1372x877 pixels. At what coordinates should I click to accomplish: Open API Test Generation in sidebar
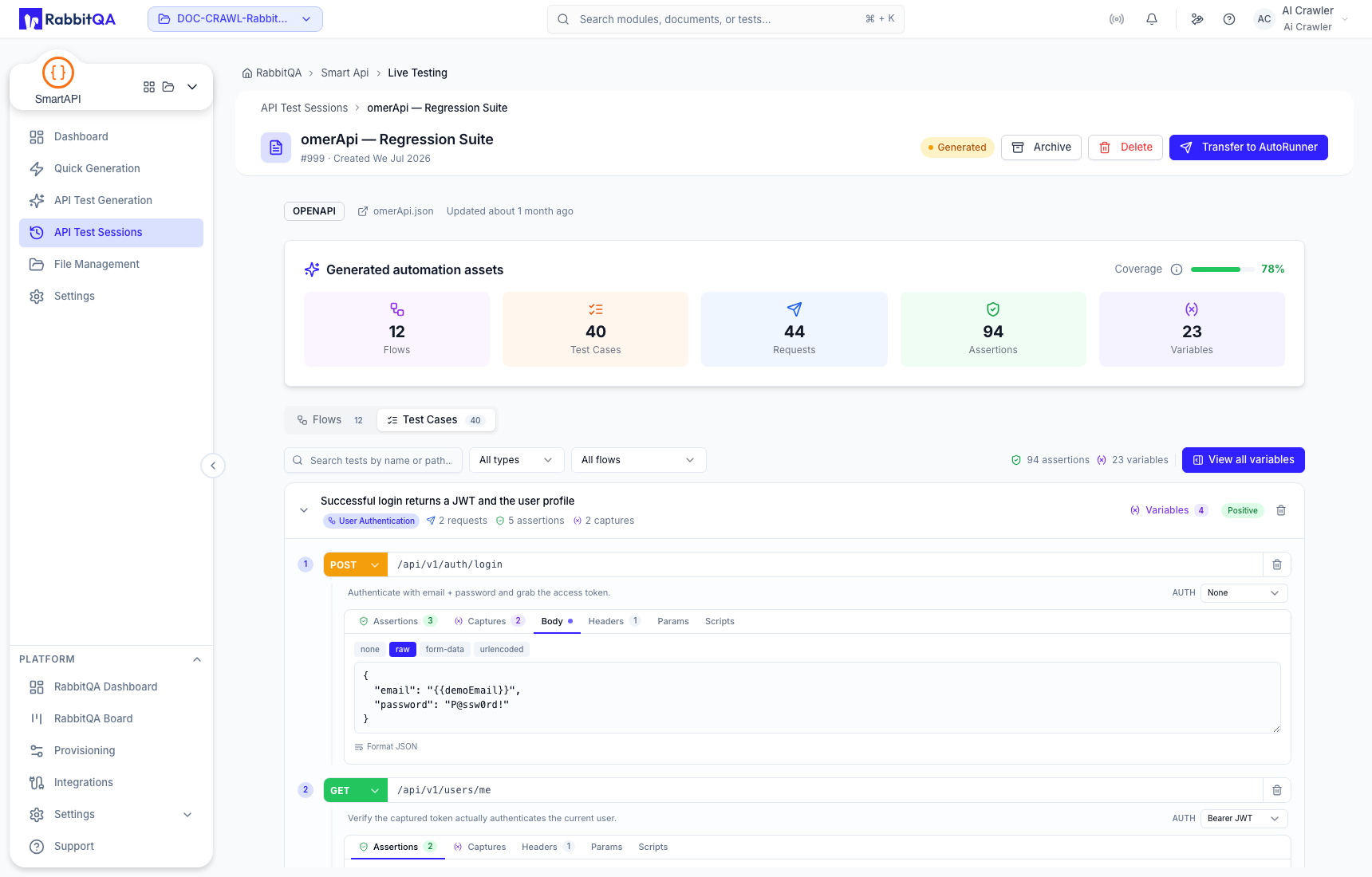click(x=111, y=201)
